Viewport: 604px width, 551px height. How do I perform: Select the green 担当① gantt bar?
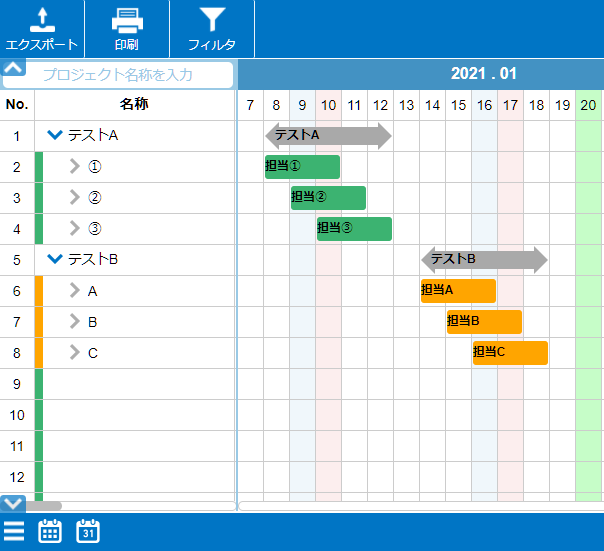302,166
